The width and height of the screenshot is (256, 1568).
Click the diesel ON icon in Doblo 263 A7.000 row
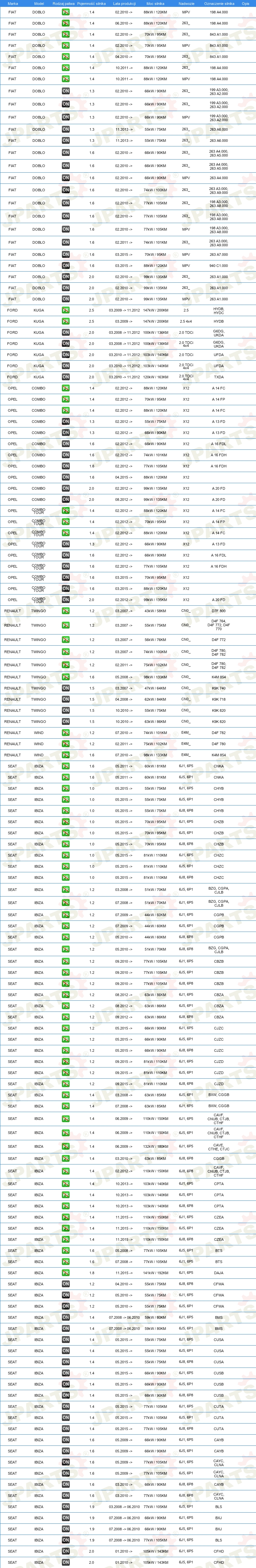coord(66,255)
